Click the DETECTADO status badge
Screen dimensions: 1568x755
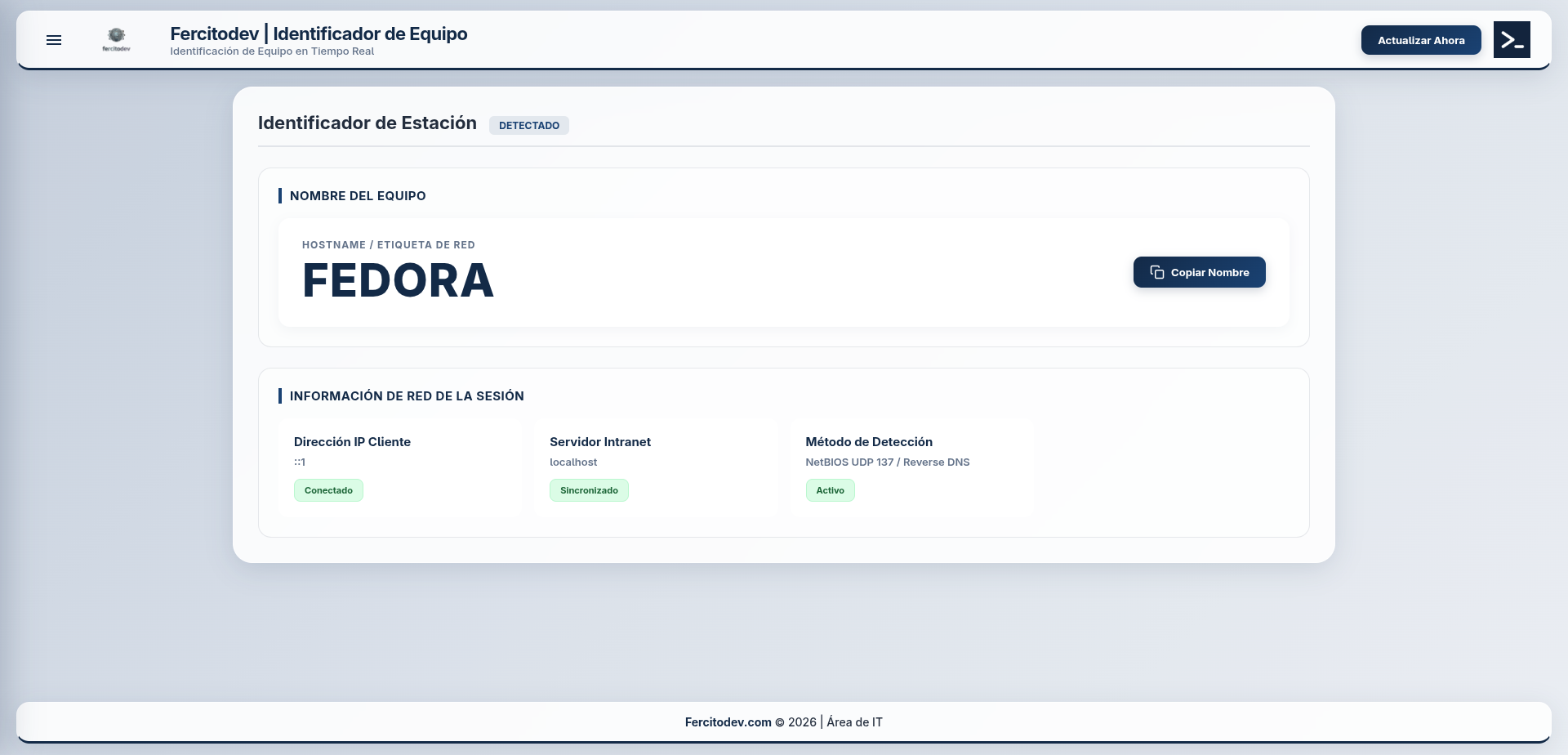529,125
